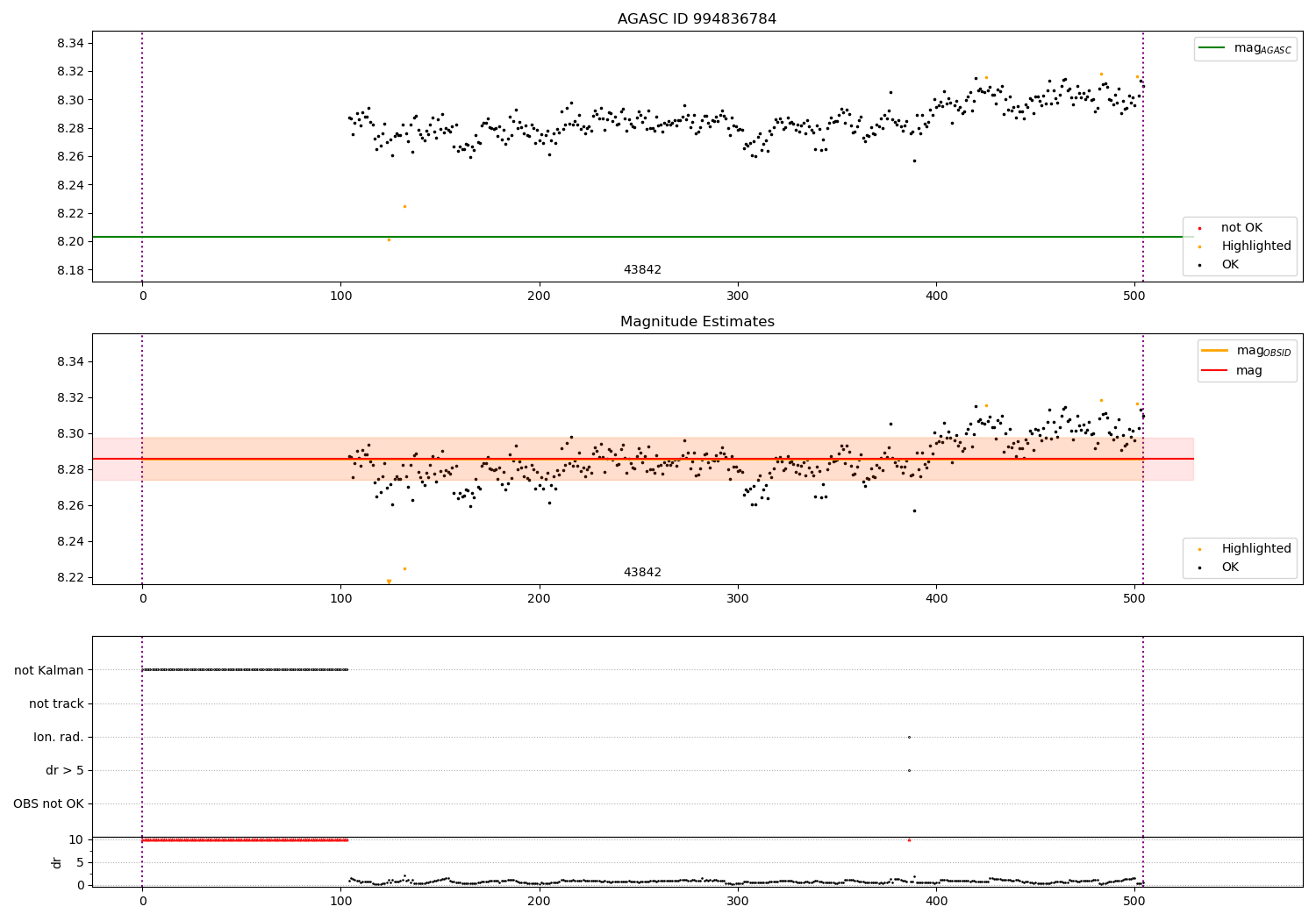Screen dimensions: 1316x921
Task: Click the 'dr > 5' row label
Action: (x=65, y=771)
